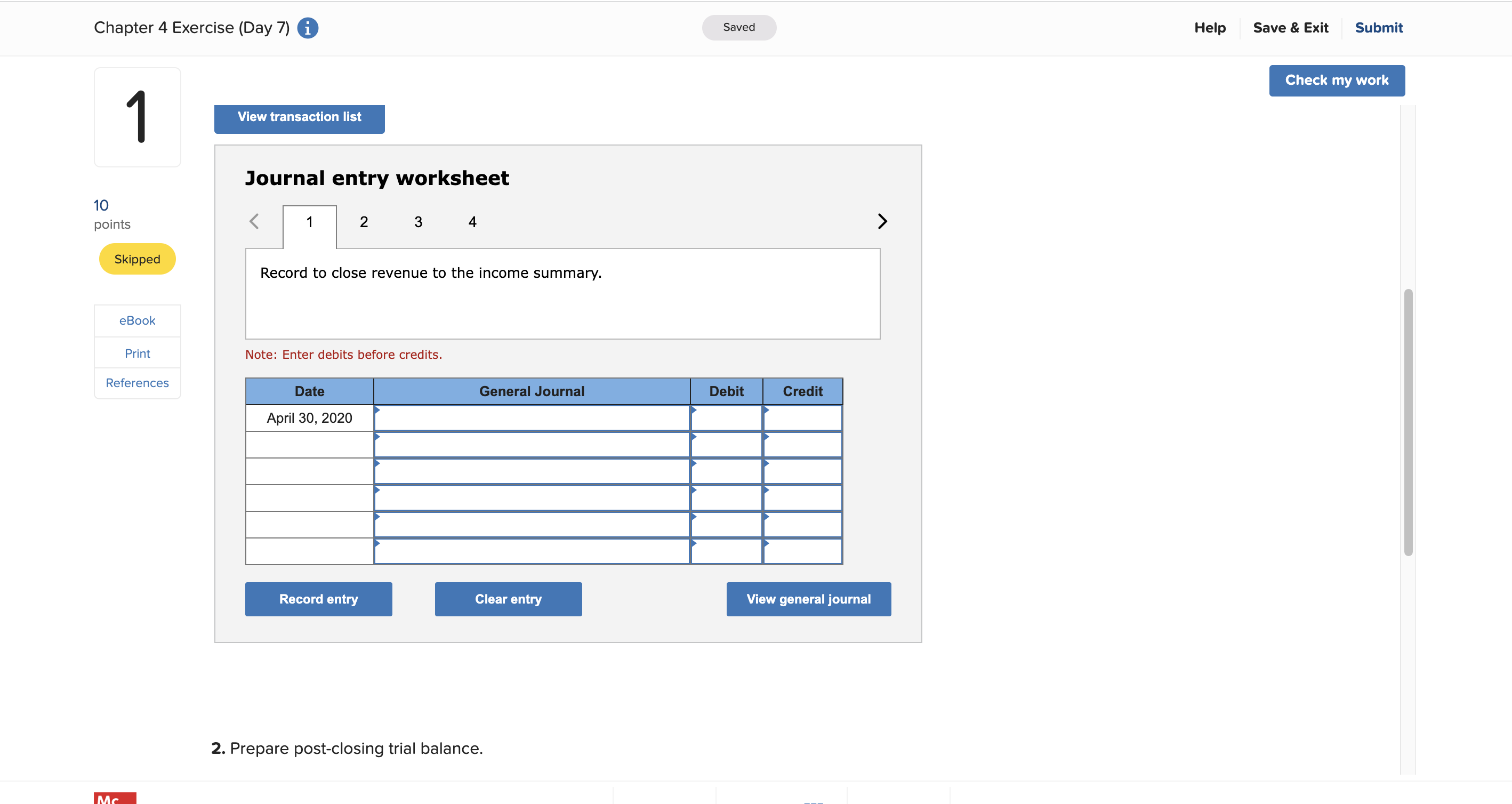
Task: Click Check my work button
Action: pyautogui.click(x=1337, y=81)
